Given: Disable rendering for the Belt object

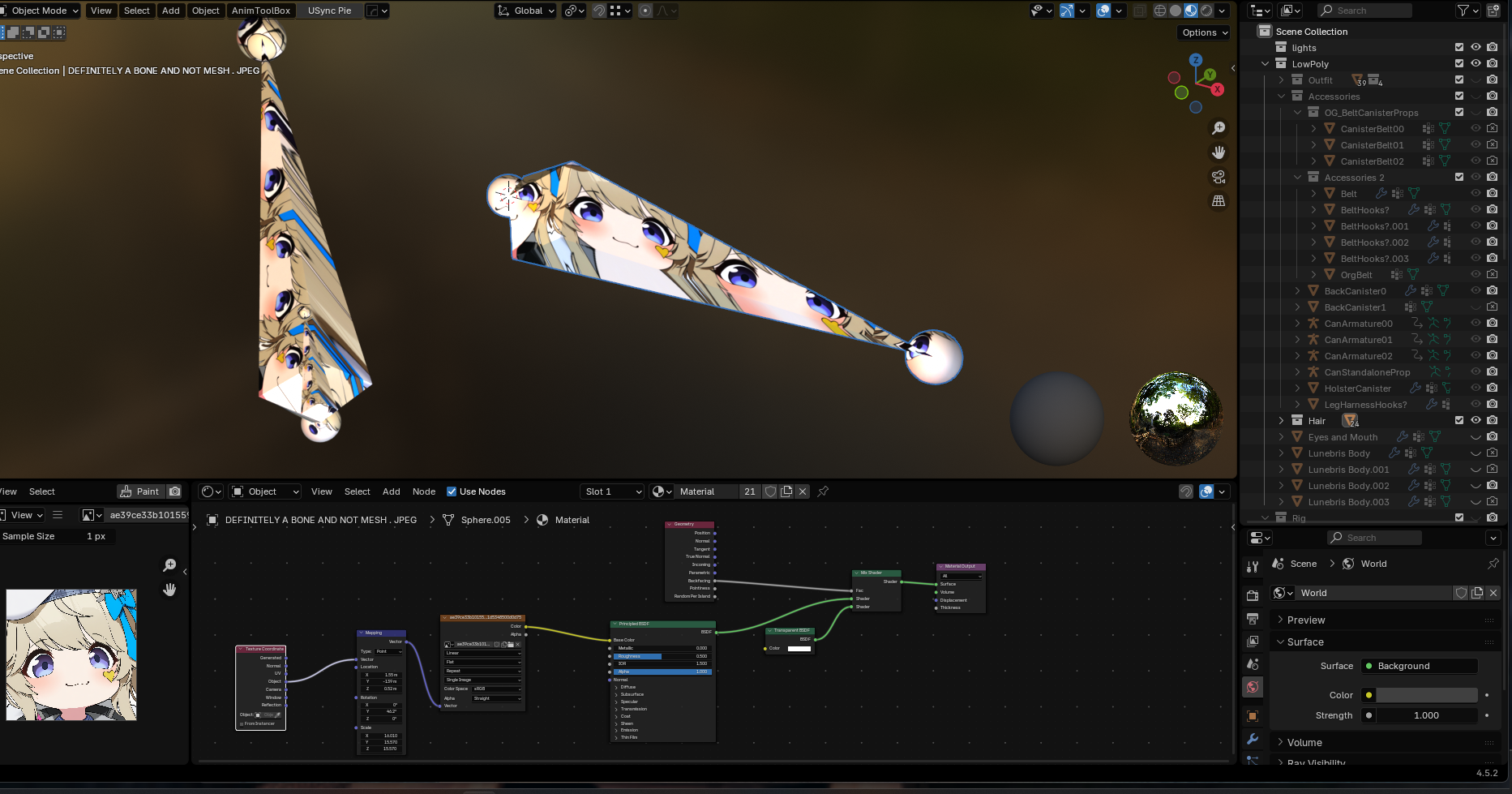Looking at the screenshot, I should (x=1492, y=194).
